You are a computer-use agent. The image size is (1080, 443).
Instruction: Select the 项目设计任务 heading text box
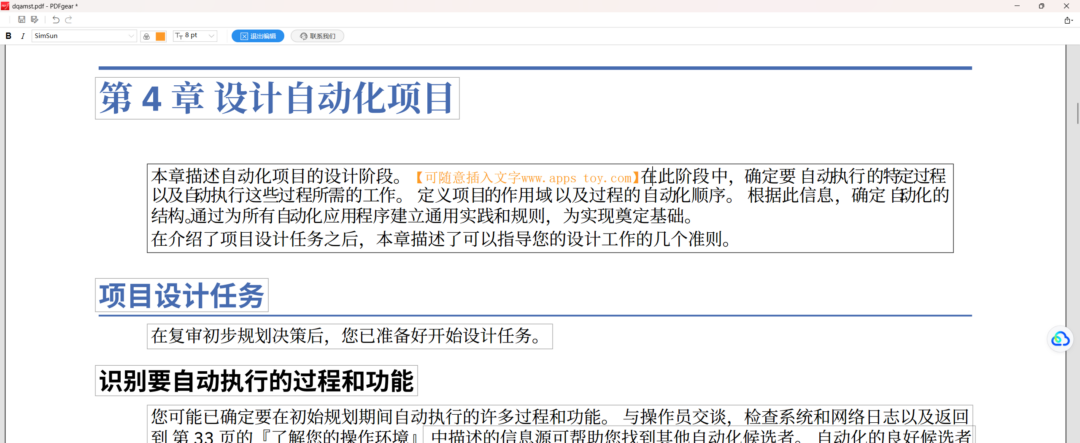[182, 296]
